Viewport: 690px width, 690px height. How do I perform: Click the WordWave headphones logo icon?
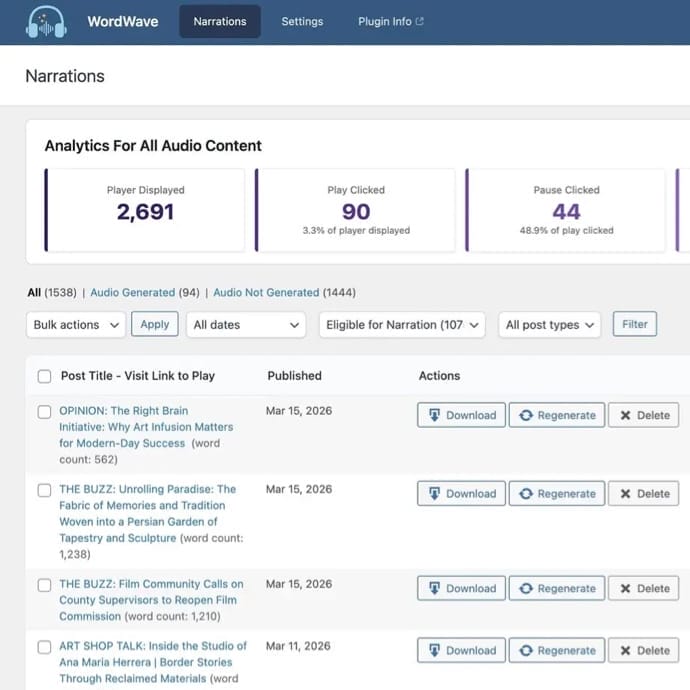tap(46, 22)
